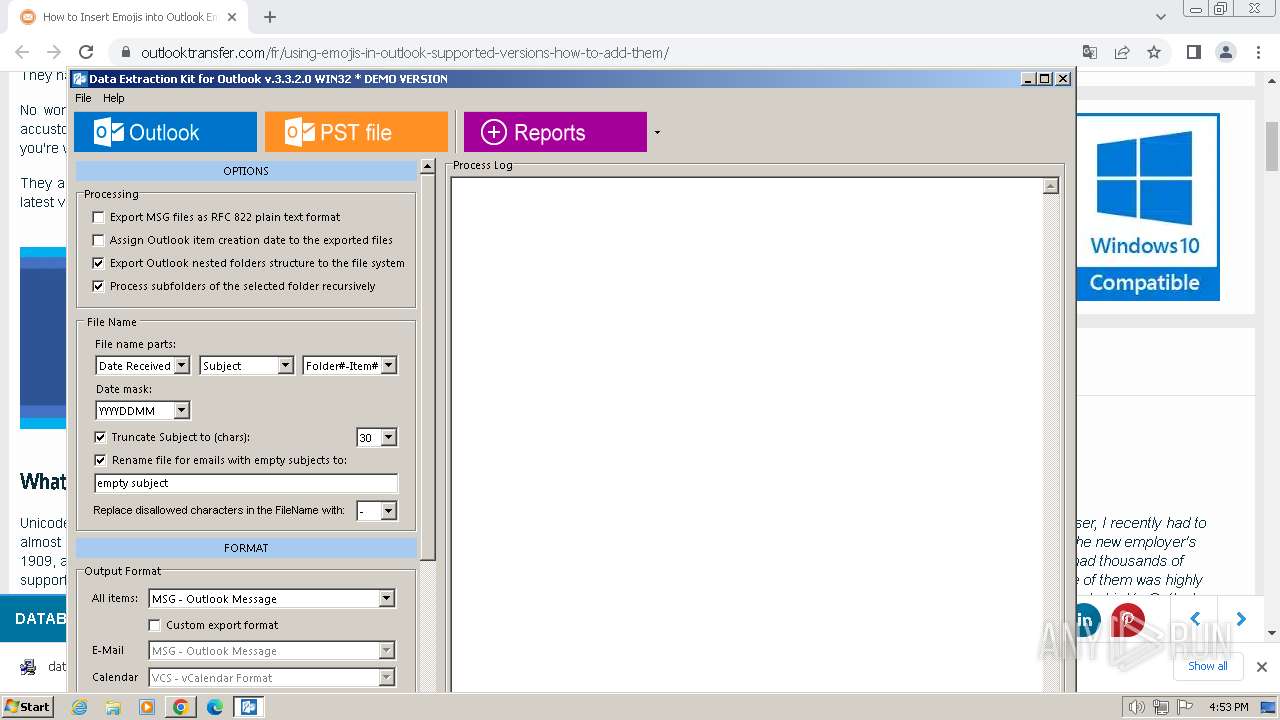
Task: Expand the arrow next to Reports
Action: tap(657, 132)
